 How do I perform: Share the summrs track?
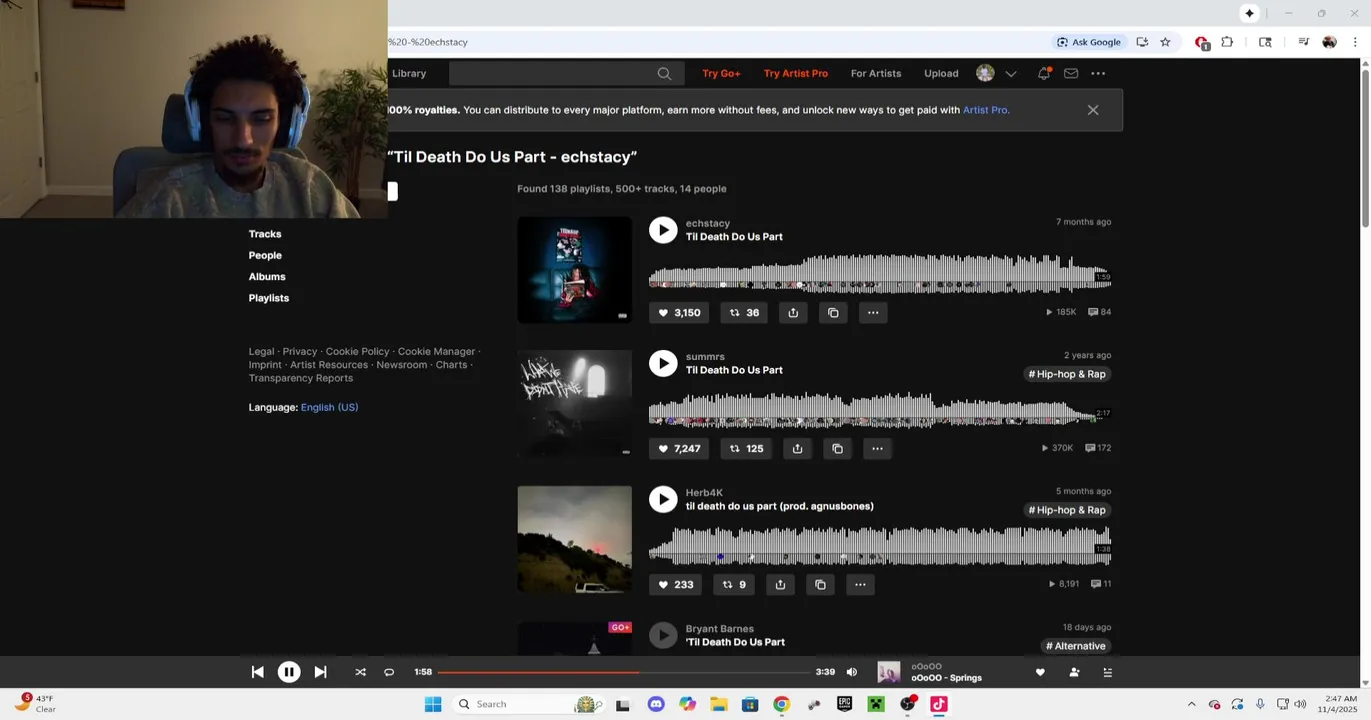tap(797, 449)
